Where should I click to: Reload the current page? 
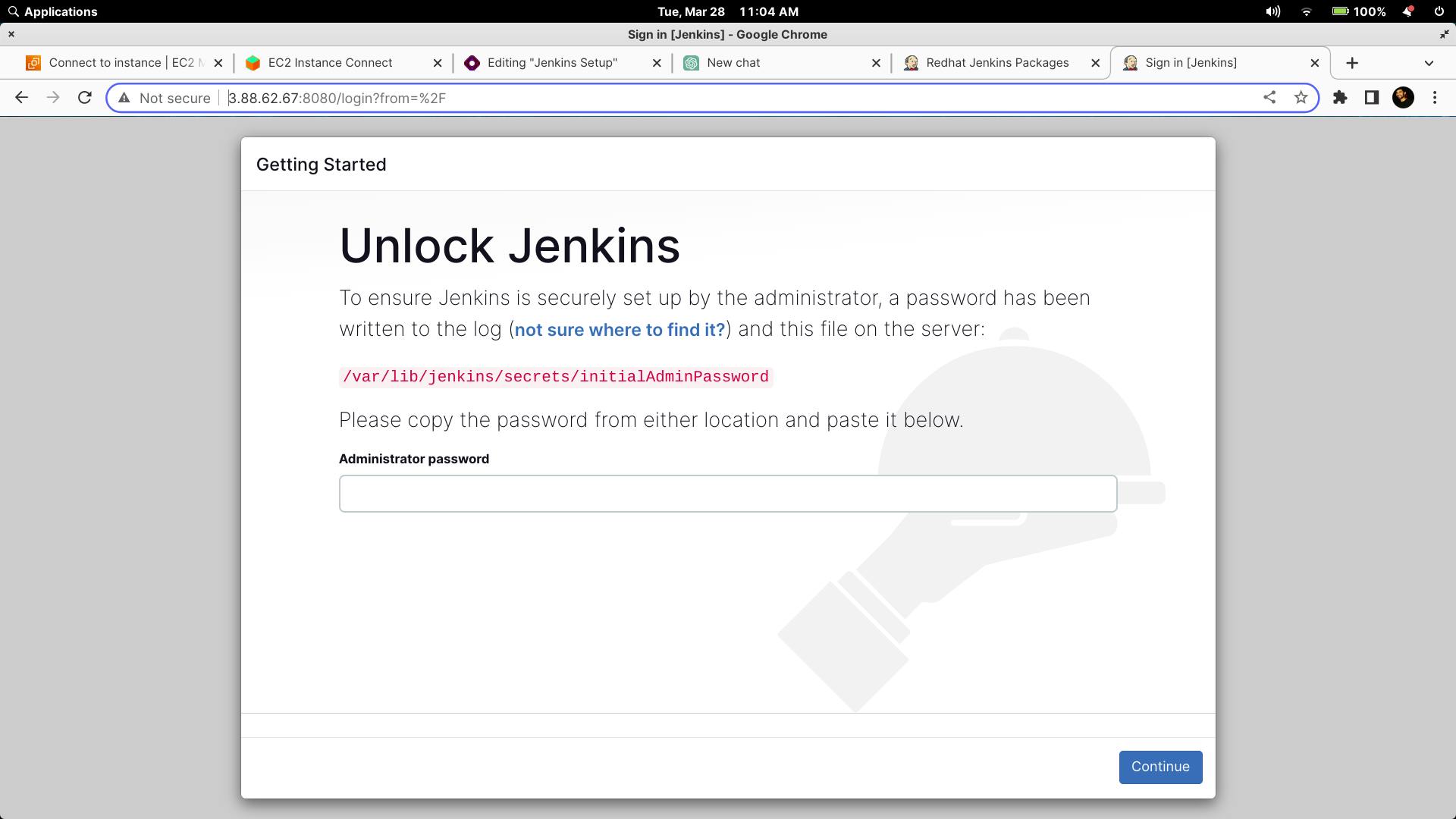coord(85,98)
